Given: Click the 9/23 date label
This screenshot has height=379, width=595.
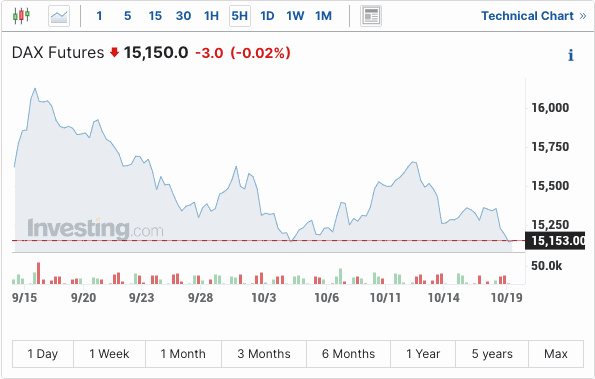Looking at the screenshot, I should click(142, 297).
